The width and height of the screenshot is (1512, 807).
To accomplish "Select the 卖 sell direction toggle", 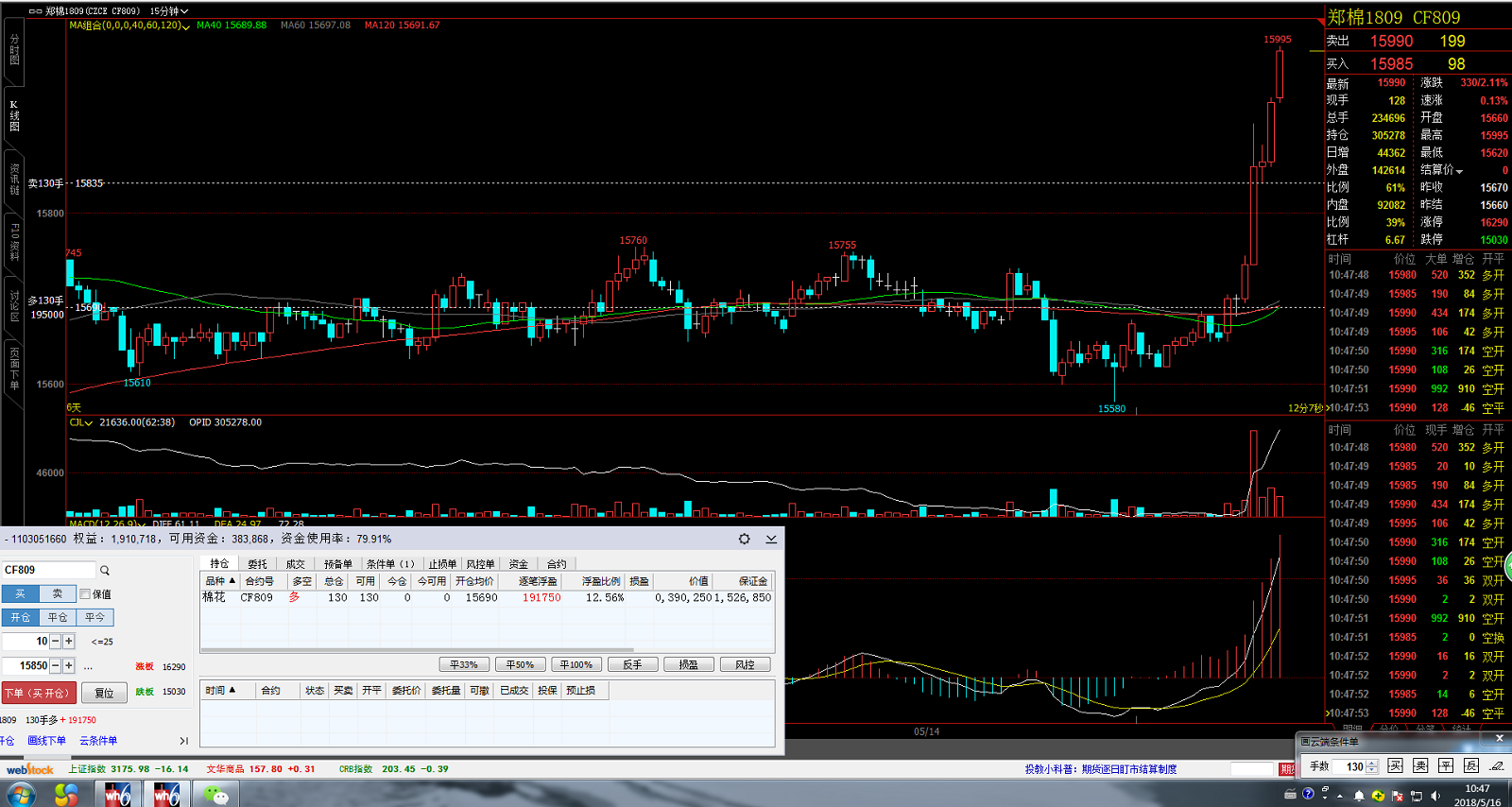I will tap(57, 593).
